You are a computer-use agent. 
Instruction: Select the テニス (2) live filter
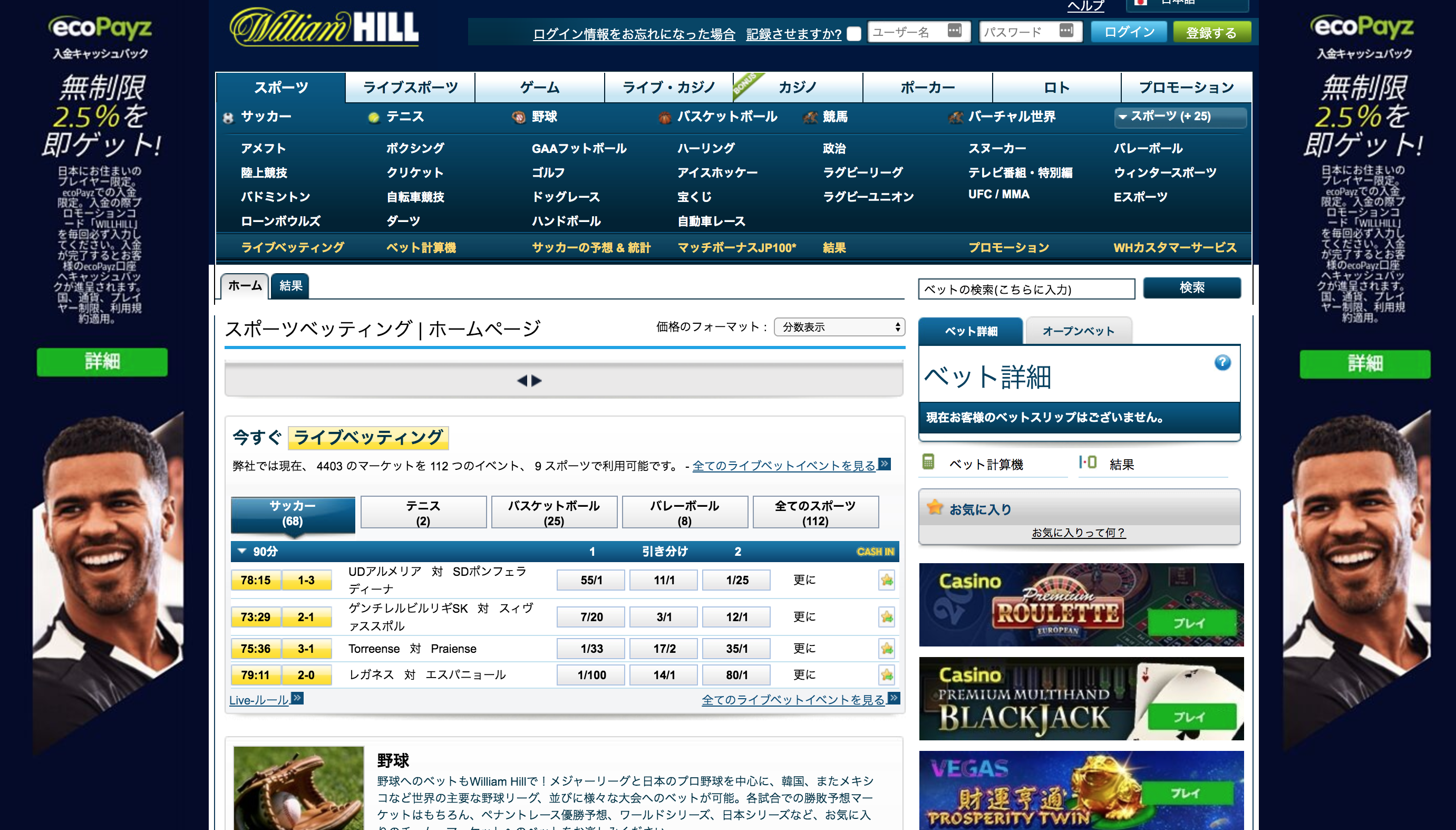[x=423, y=513]
